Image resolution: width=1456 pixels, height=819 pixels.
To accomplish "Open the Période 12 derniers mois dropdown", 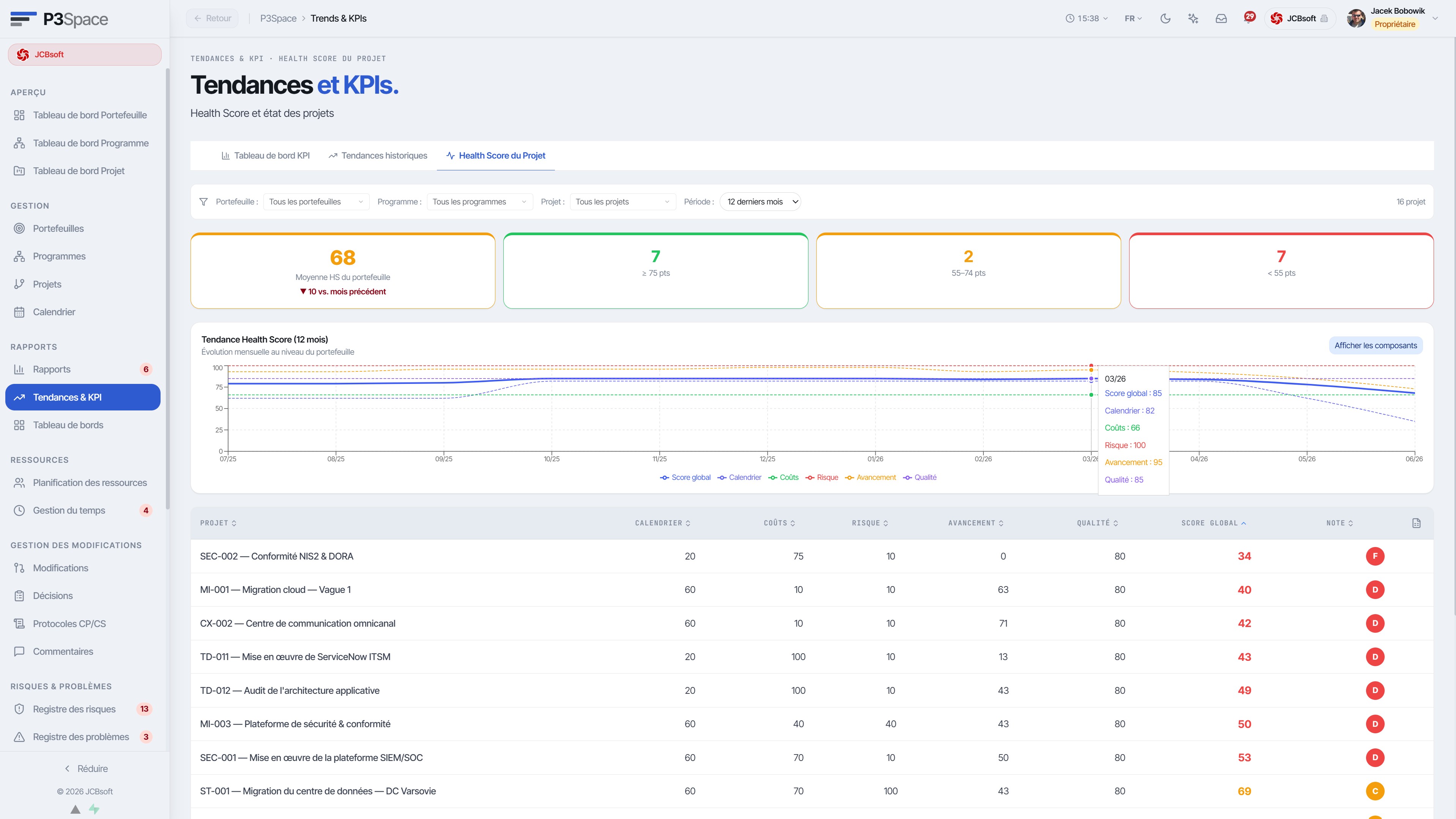I will 760,202.
